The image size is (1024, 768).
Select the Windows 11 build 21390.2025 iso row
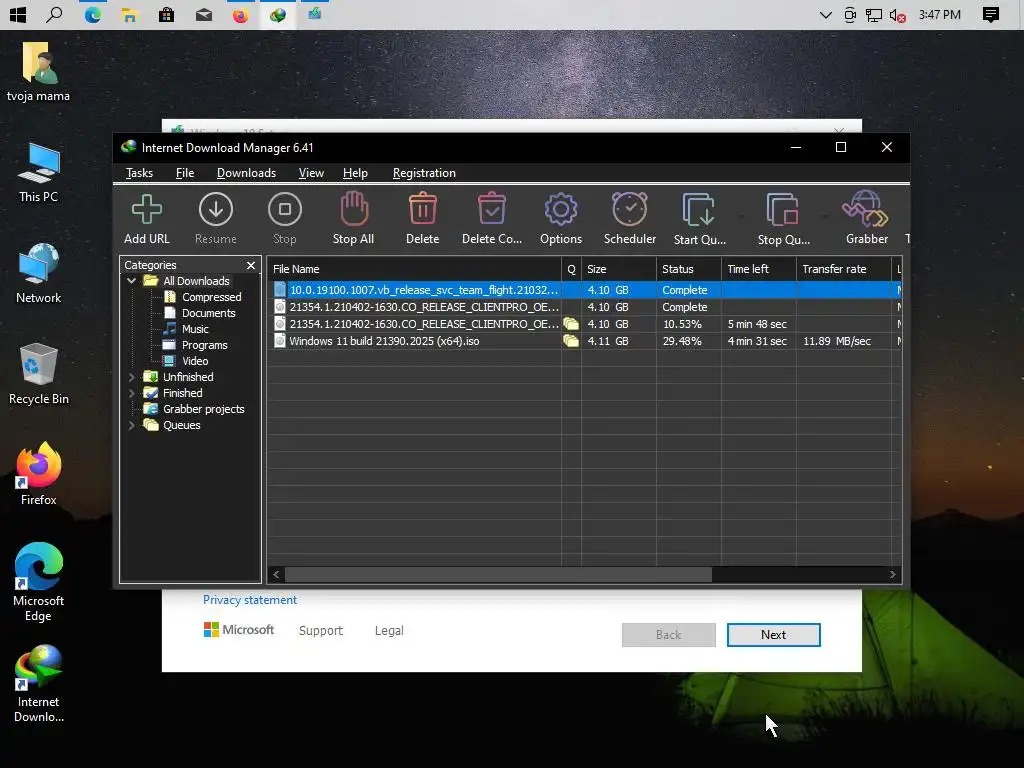(x=584, y=341)
